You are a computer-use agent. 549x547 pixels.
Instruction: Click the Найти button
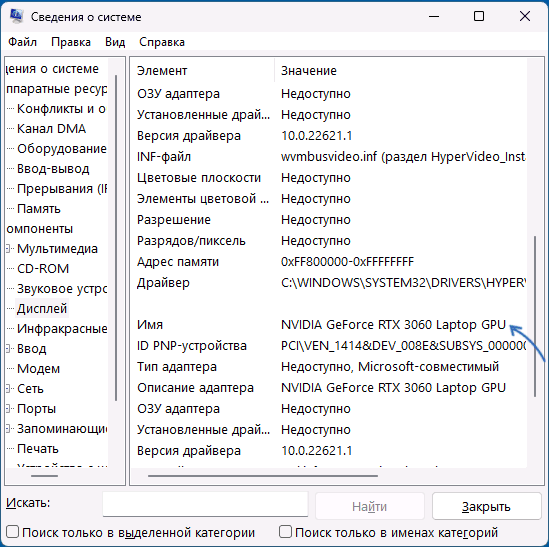(370, 506)
